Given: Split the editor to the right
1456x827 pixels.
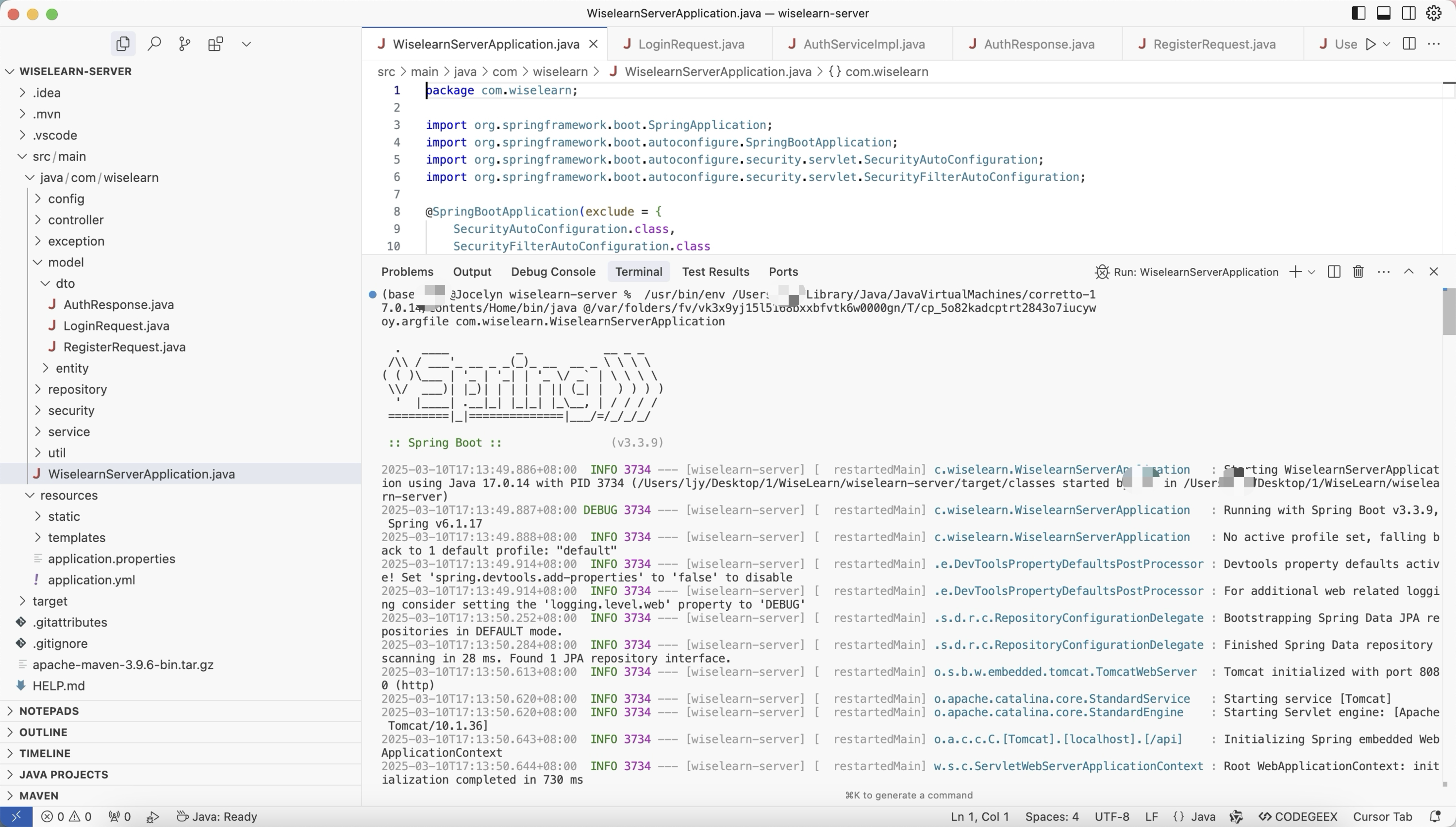Looking at the screenshot, I should (x=1409, y=44).
